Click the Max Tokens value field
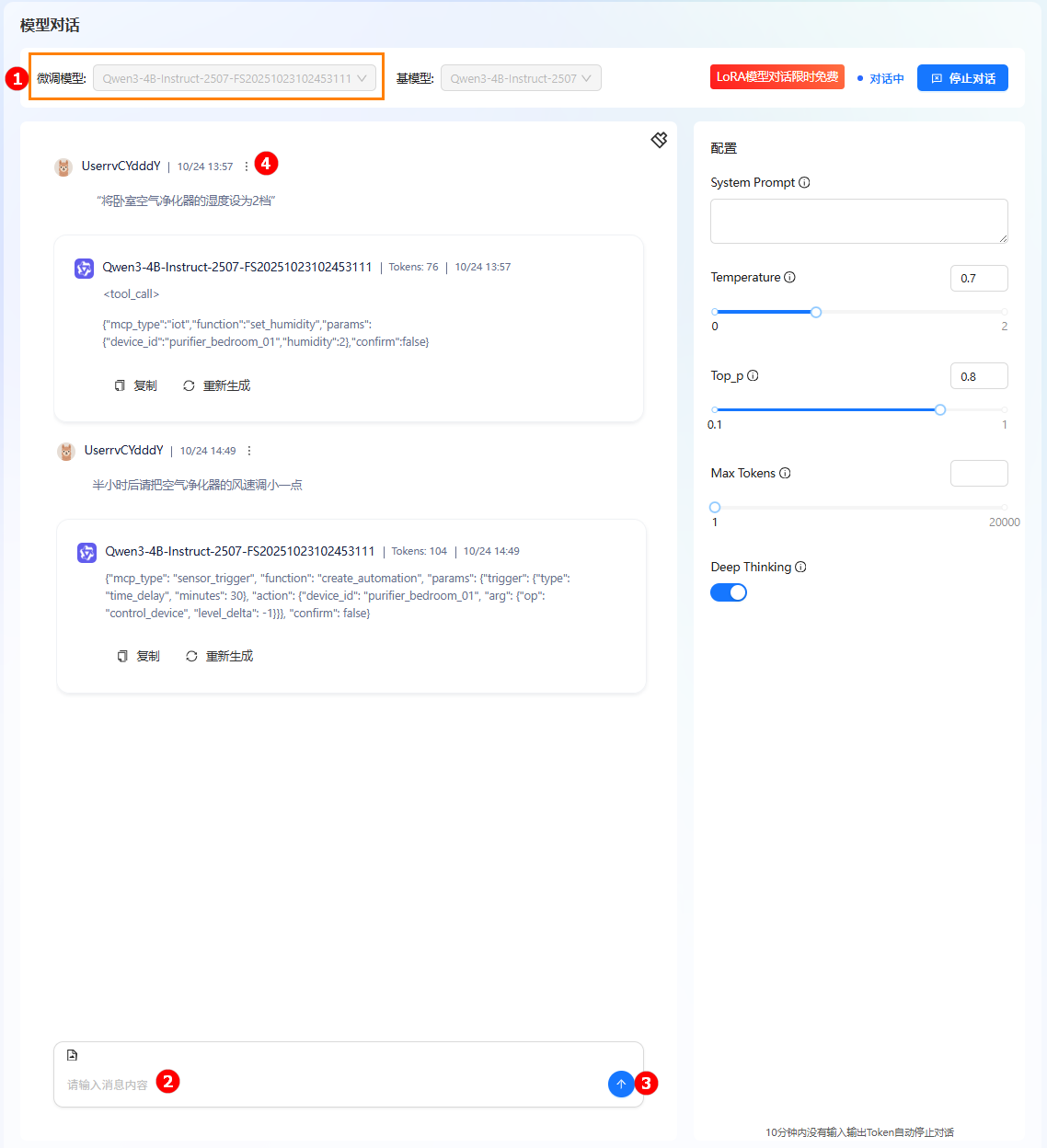The image size is (1047, 1148). tap(978, 474)
